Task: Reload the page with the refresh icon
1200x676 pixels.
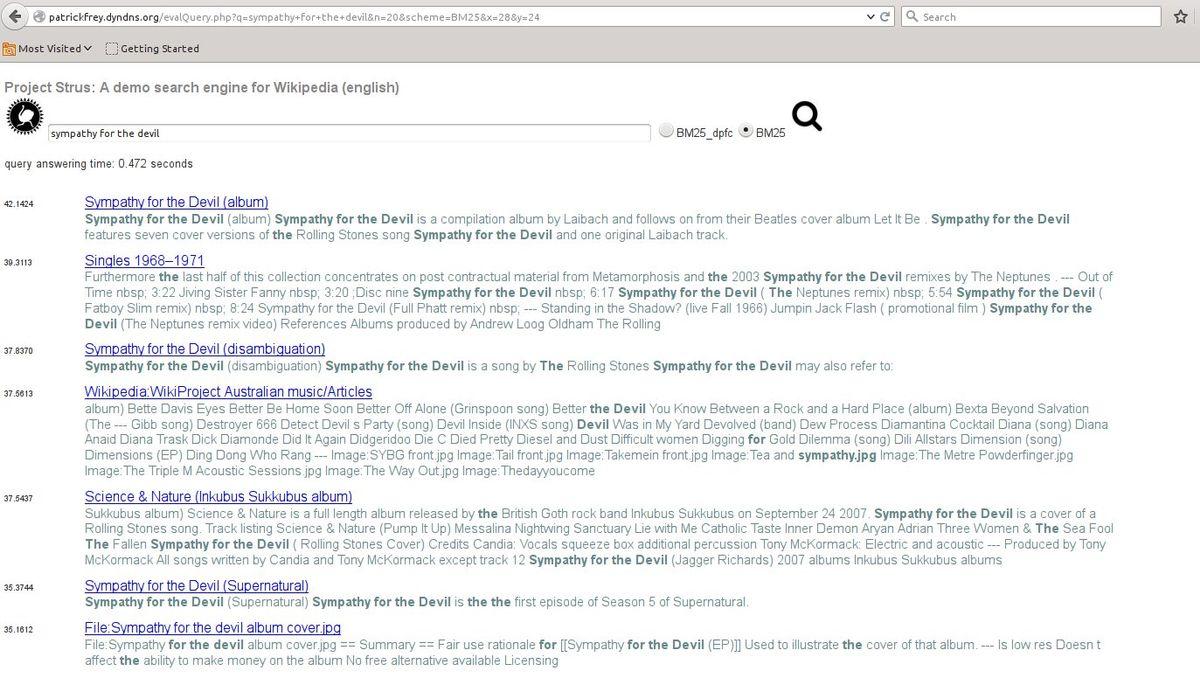Action: [x=885, y=17]
